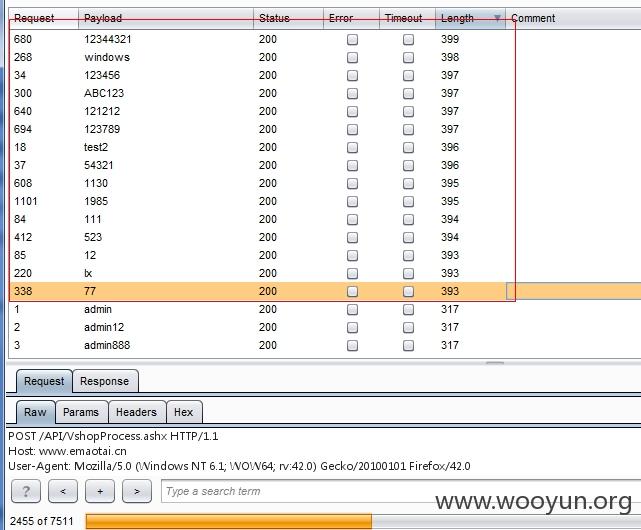Sort by Payload column header
The image size is (641, 530).
point(166,18)
